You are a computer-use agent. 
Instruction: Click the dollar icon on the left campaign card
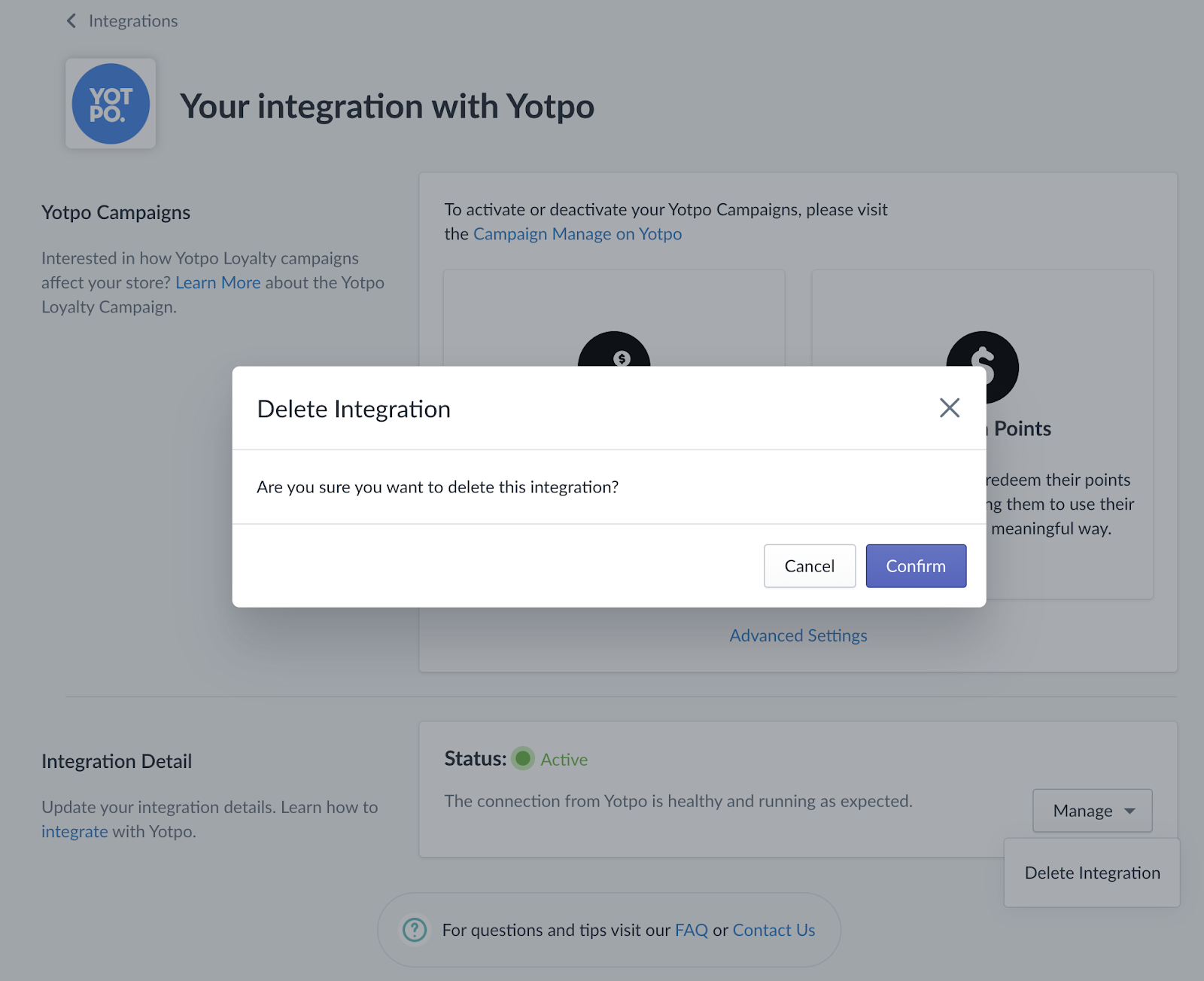(614, 349)
